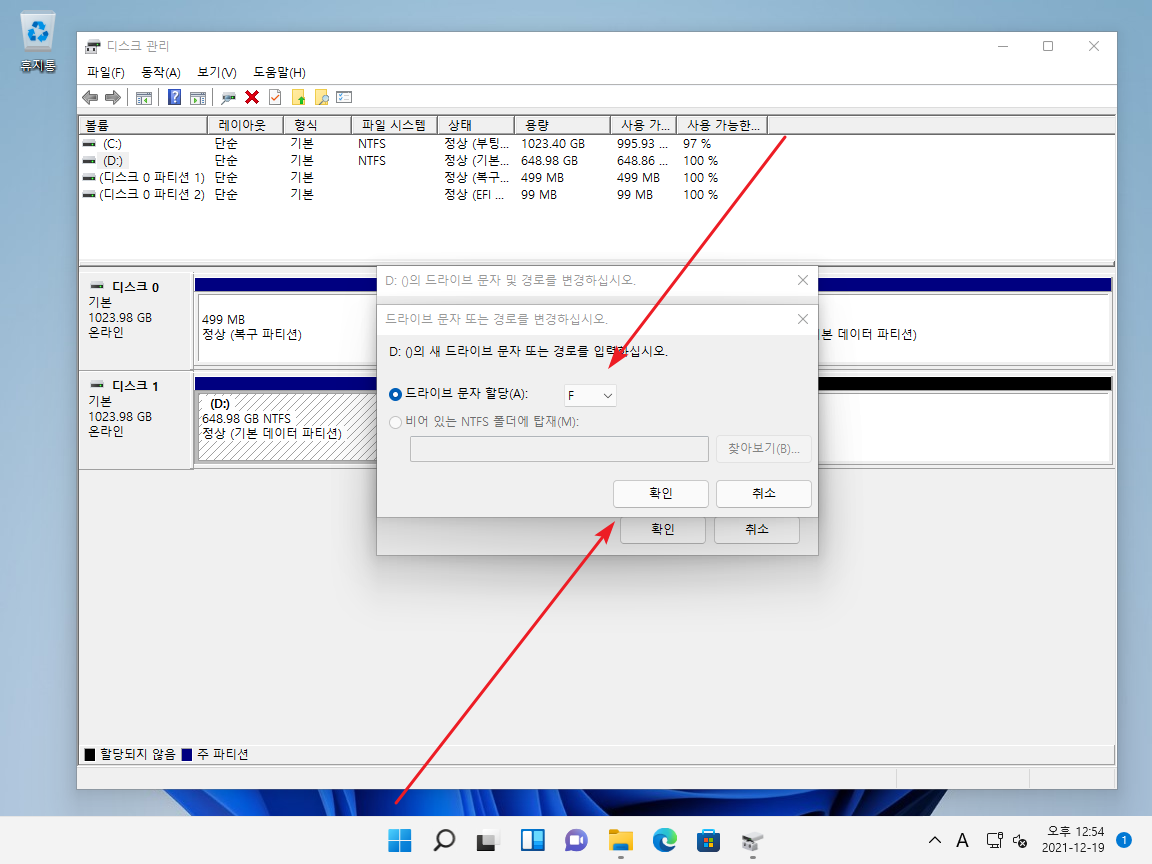Click the checkmark properties document icon
The height and width of the screenshot is (864, 1152).
pyautogui.click(x=276, y=97)
